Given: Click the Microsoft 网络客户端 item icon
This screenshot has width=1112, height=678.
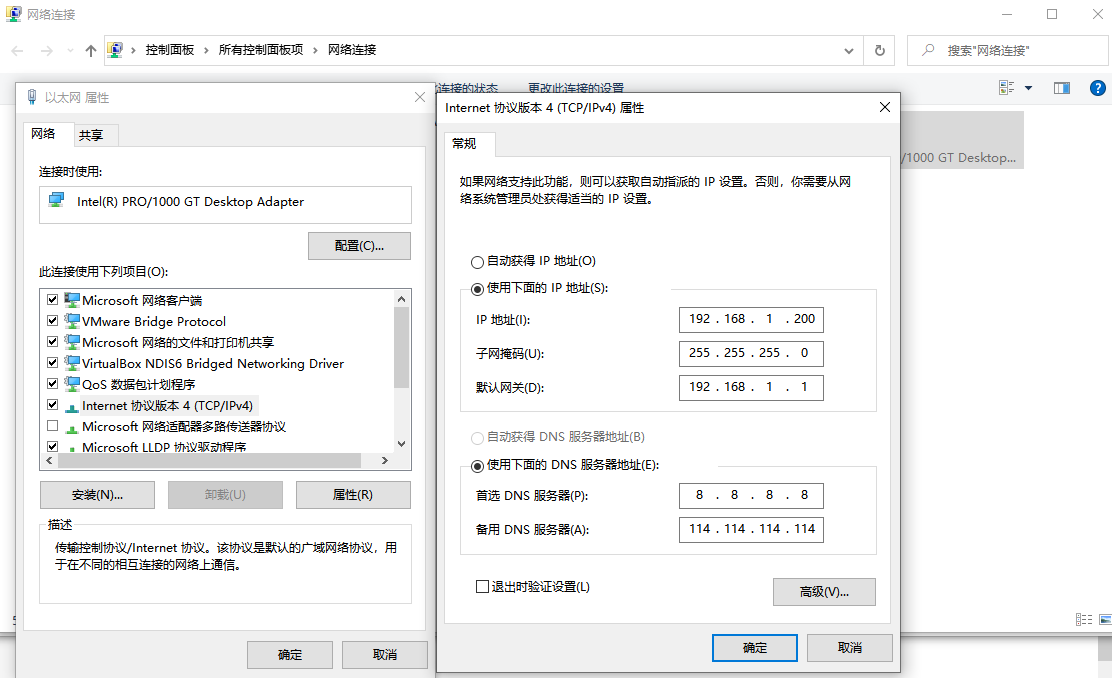Looking at the screenshot, I should coord(72,299).
